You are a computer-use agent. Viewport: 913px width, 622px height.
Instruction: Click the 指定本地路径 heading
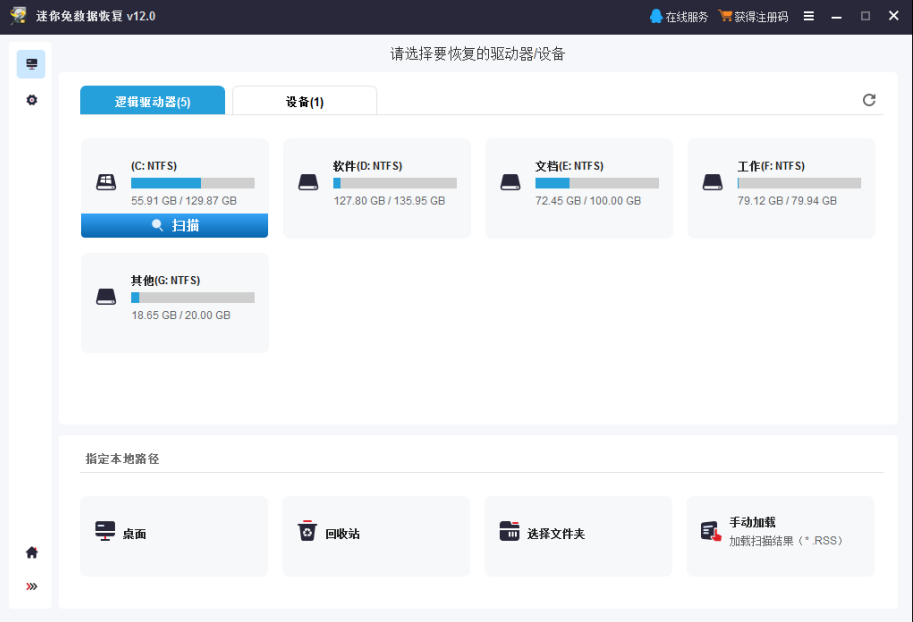coord(122,458)
